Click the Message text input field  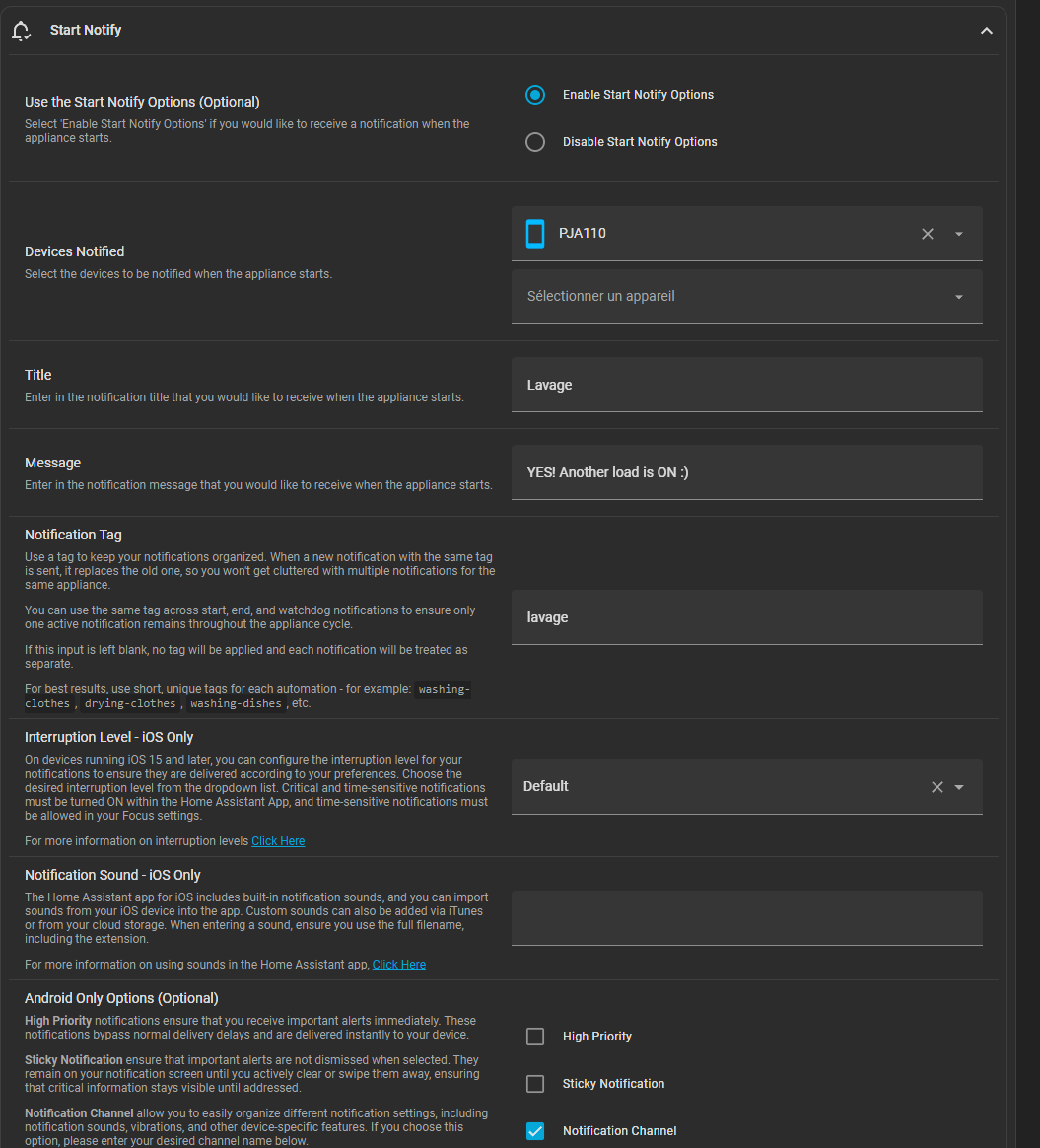[x=746, y=472]
